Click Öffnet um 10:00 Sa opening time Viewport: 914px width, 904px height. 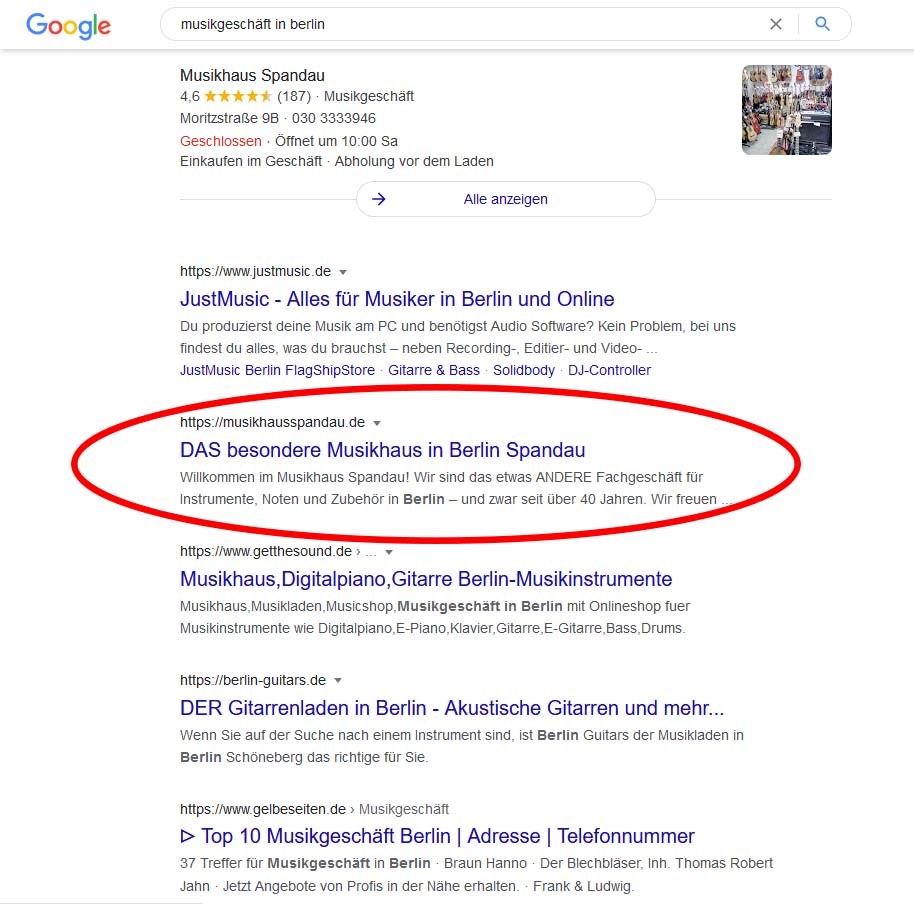336,141
